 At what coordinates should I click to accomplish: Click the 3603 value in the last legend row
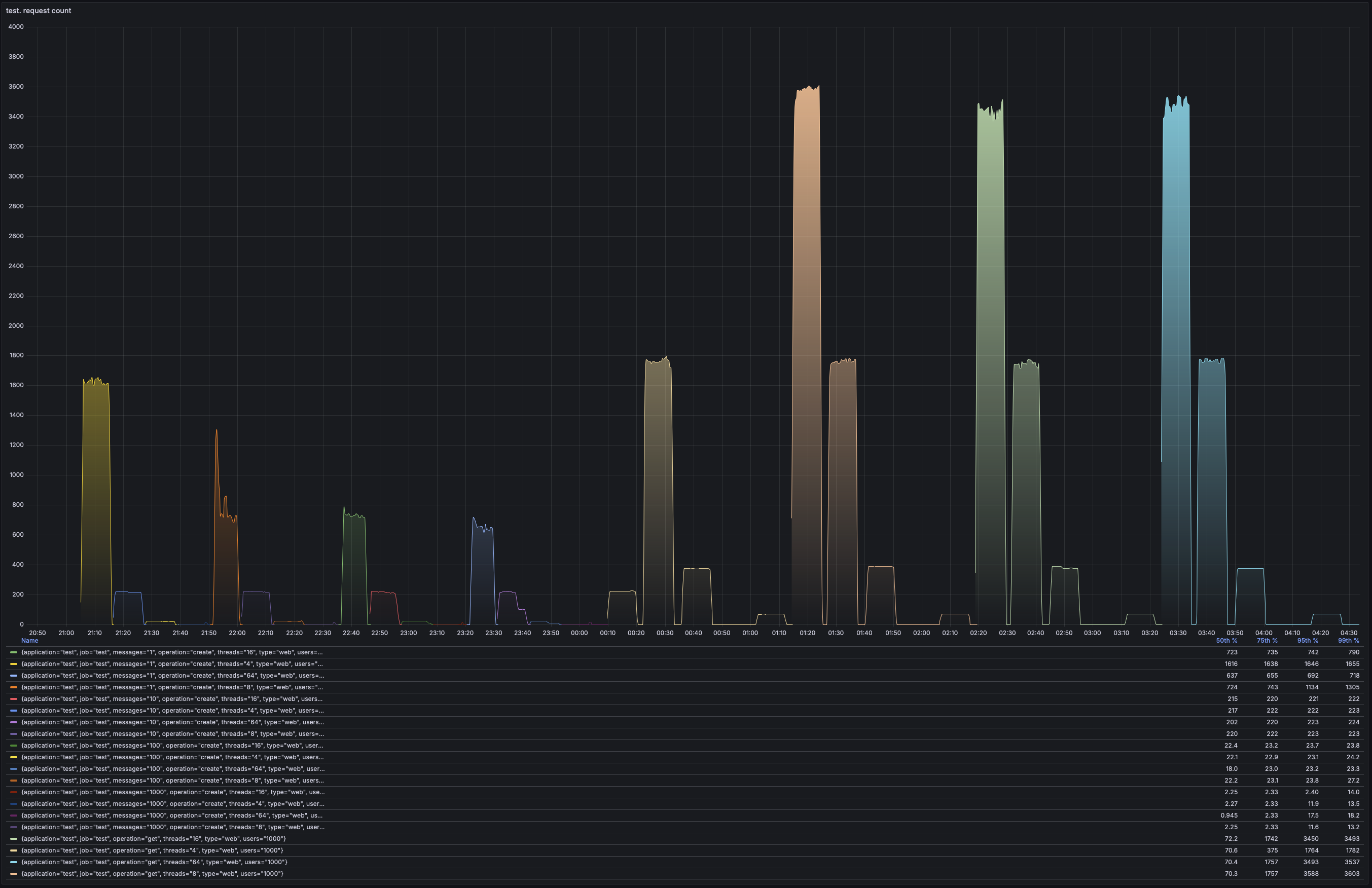click(1352, 874)
